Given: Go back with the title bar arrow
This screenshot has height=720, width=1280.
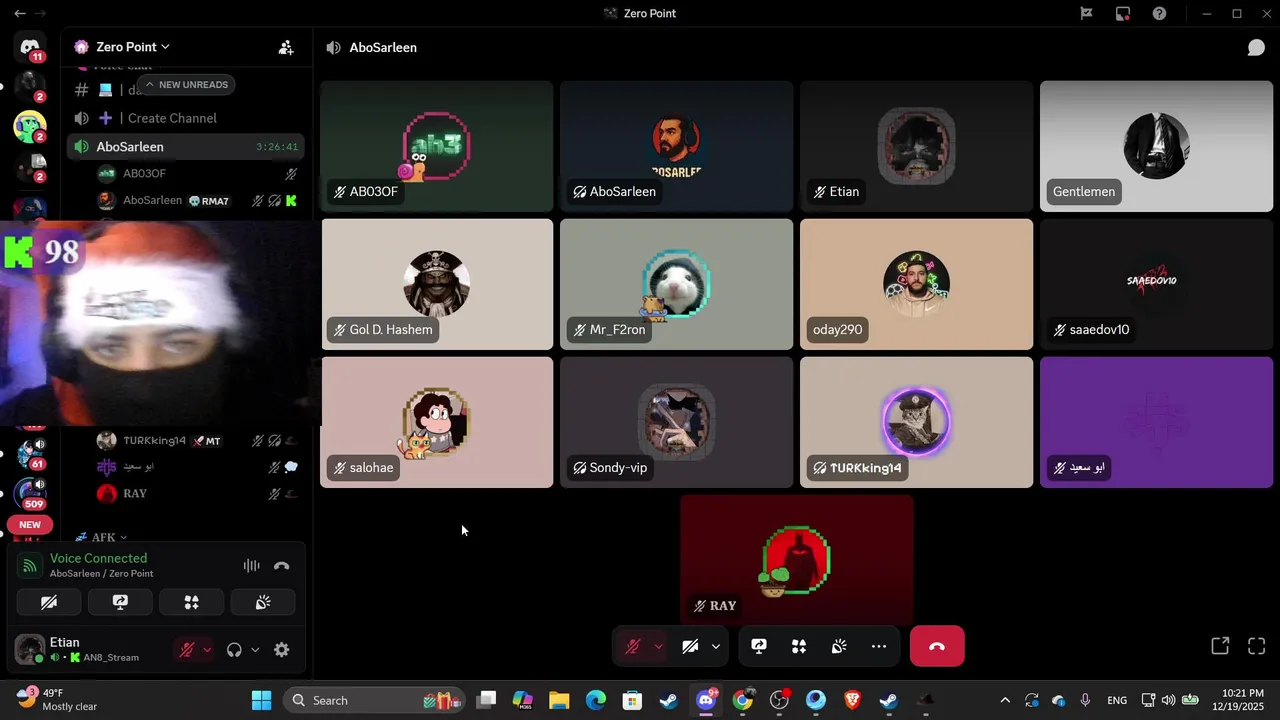Looking at the screenshot, I should point(19,13).
